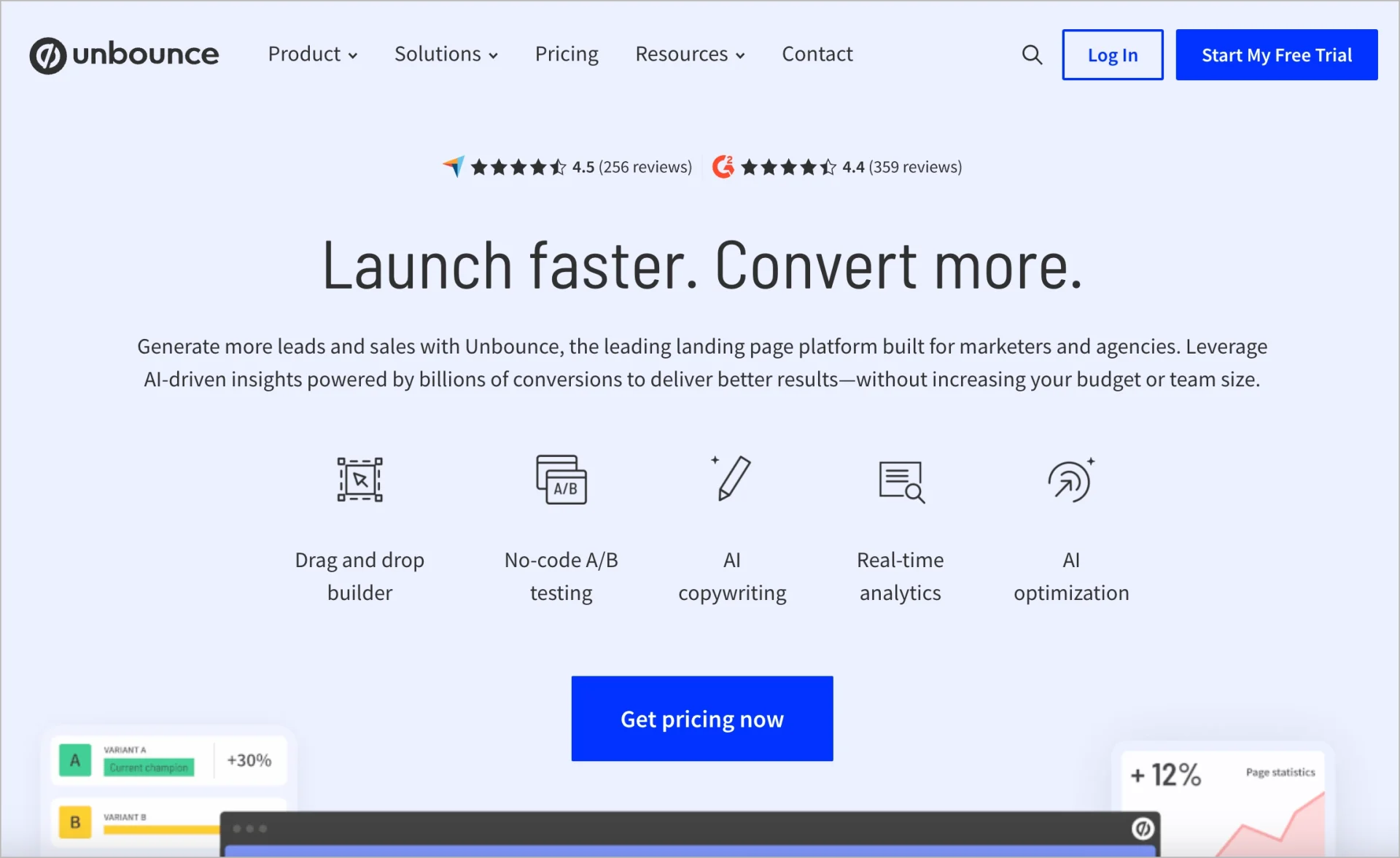Select the AI copywriting pencil icon
The height and width of the screenshot is (858, 1400).
[732, 479]
